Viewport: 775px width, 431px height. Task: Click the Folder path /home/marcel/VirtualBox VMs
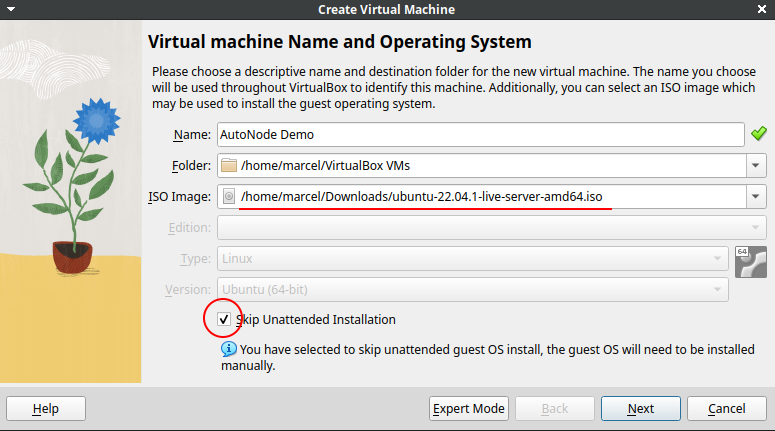pyautogui.click(x=325, y=166)
